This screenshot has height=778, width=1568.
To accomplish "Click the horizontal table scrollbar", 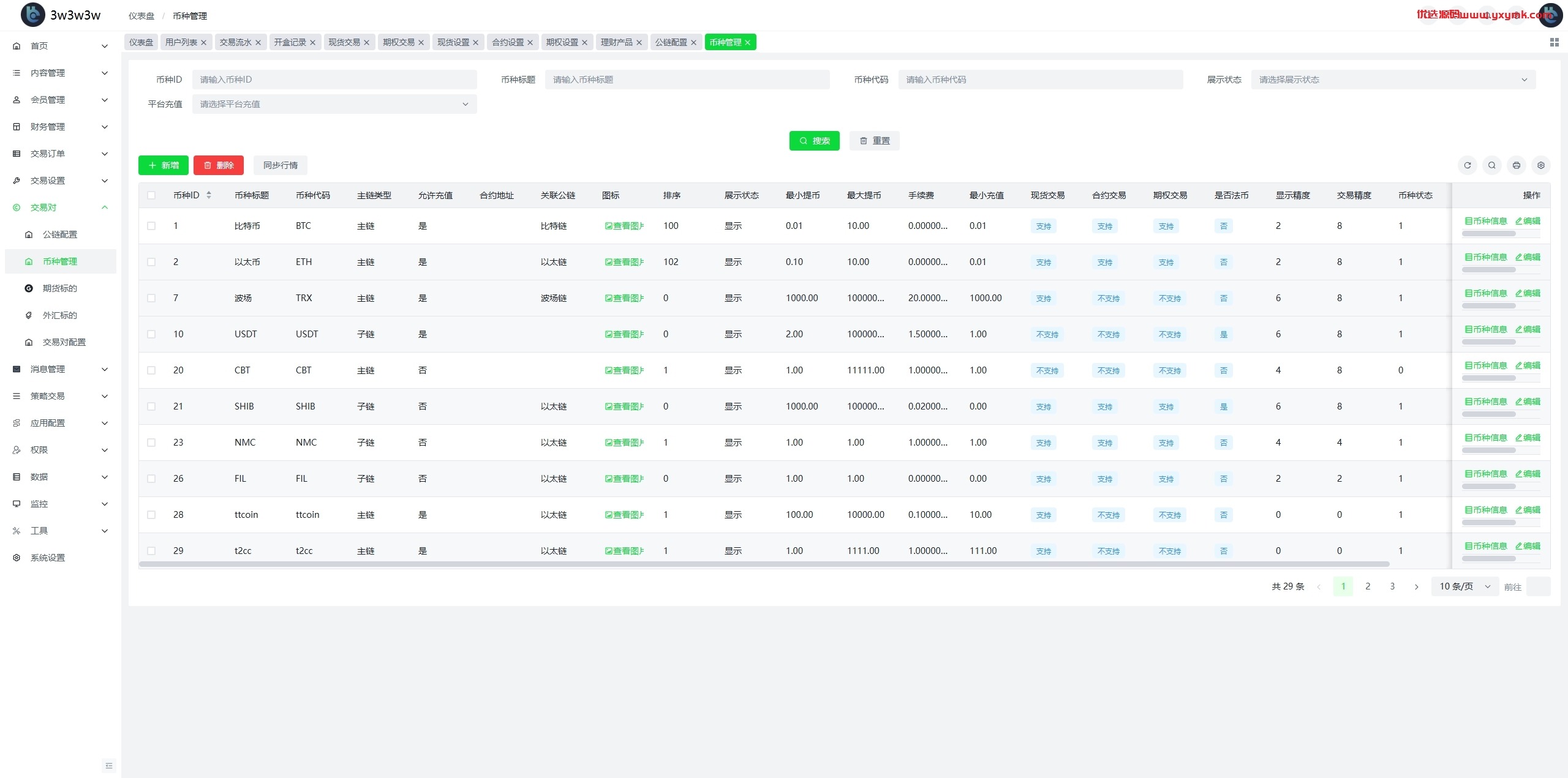I will pos(764,564).
